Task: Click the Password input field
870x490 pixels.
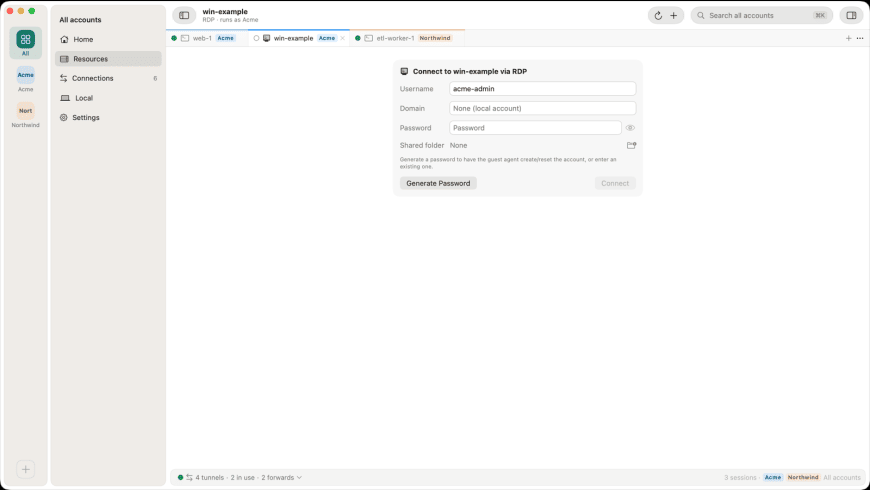Action: (535, 128)
